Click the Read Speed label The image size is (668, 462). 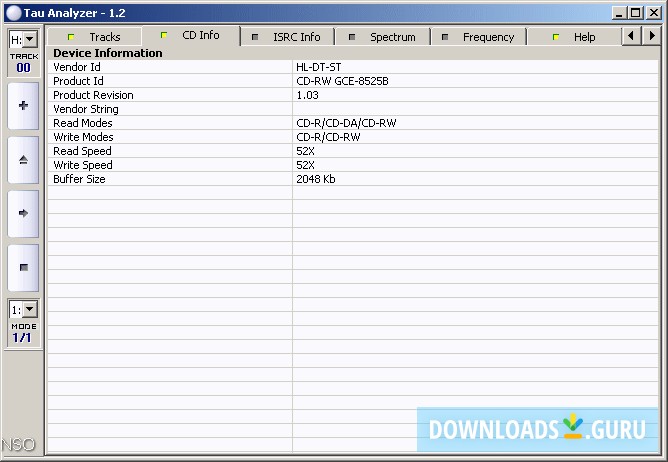tap(83, 151)
